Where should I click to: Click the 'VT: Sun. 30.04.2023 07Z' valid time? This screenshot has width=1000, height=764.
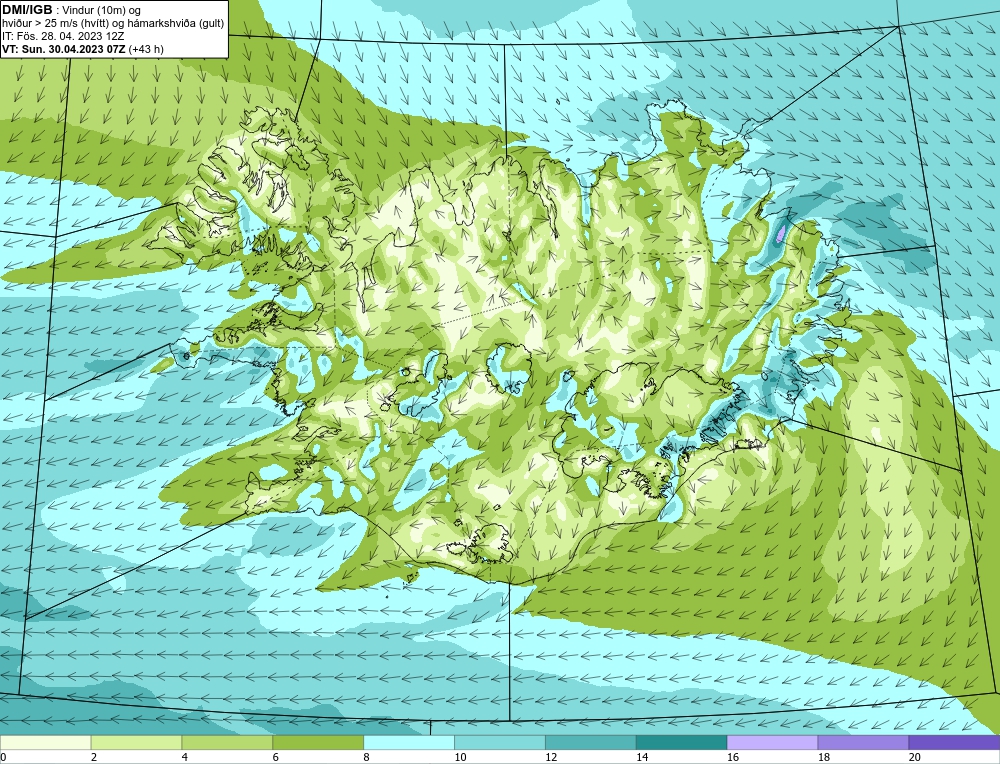[x=64, y=49]
